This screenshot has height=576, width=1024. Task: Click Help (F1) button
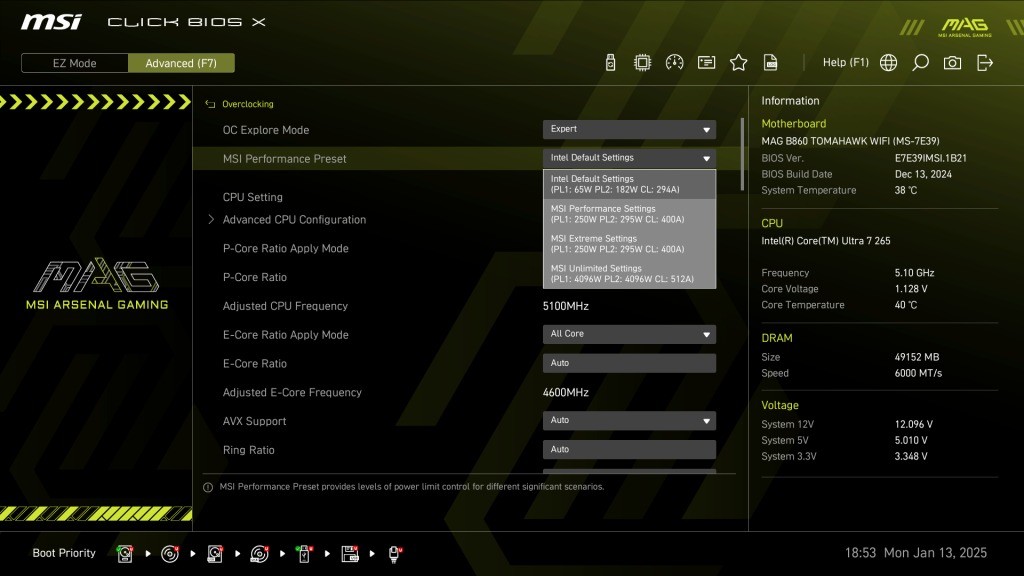point(845,63)
